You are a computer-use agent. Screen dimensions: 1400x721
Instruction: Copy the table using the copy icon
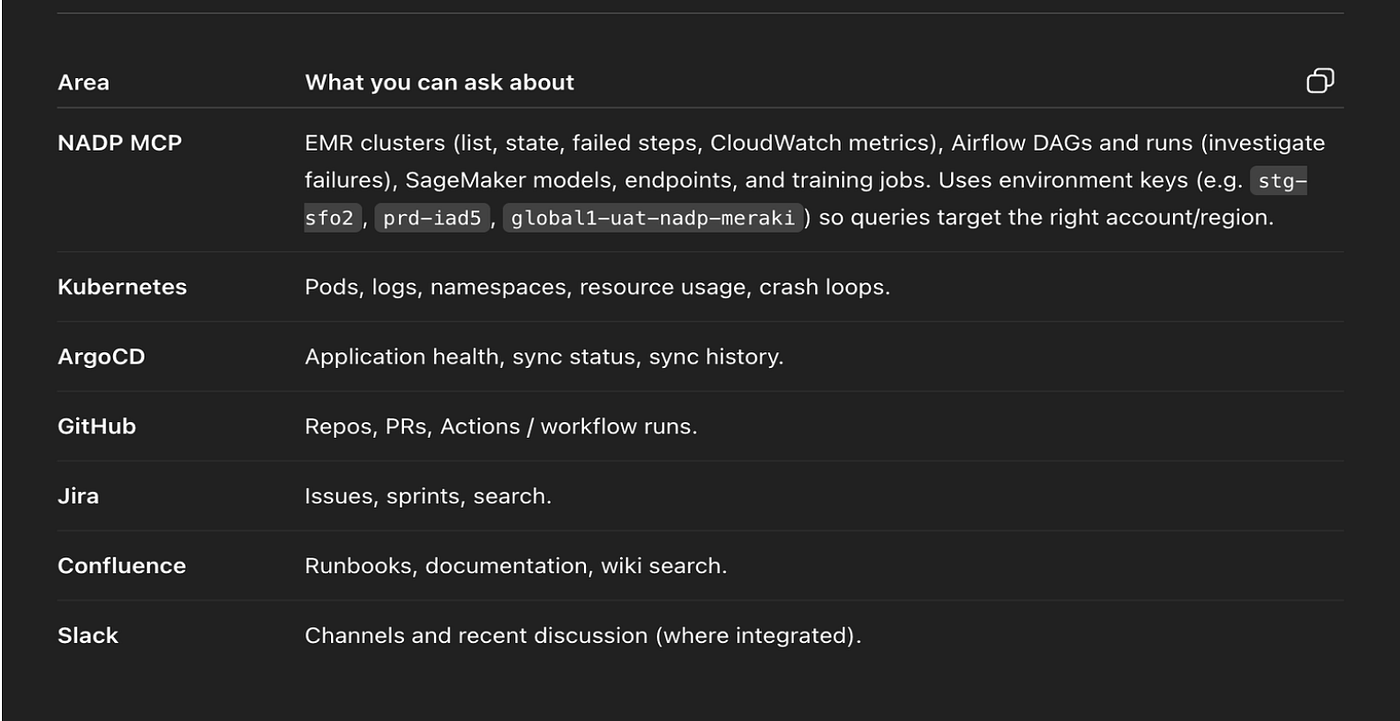point(1320,81)
